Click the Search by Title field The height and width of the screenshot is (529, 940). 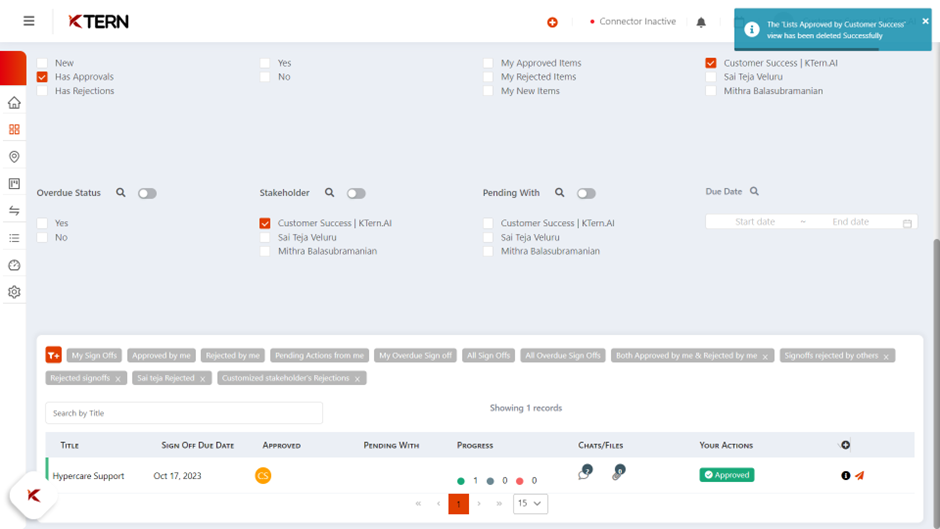click(x=184, y=413)
